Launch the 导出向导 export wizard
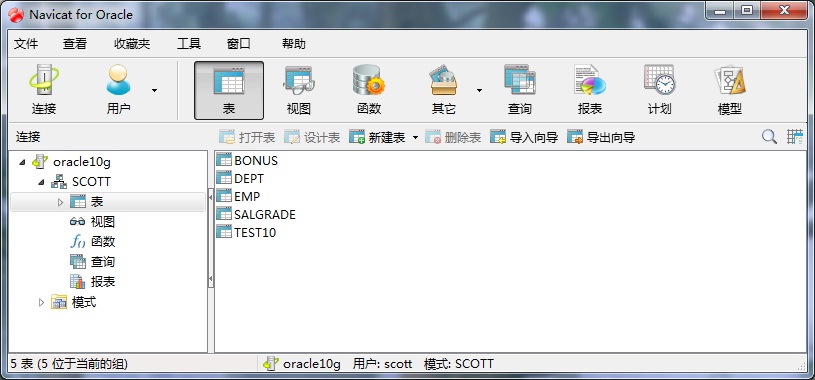 tap(601, 137)
